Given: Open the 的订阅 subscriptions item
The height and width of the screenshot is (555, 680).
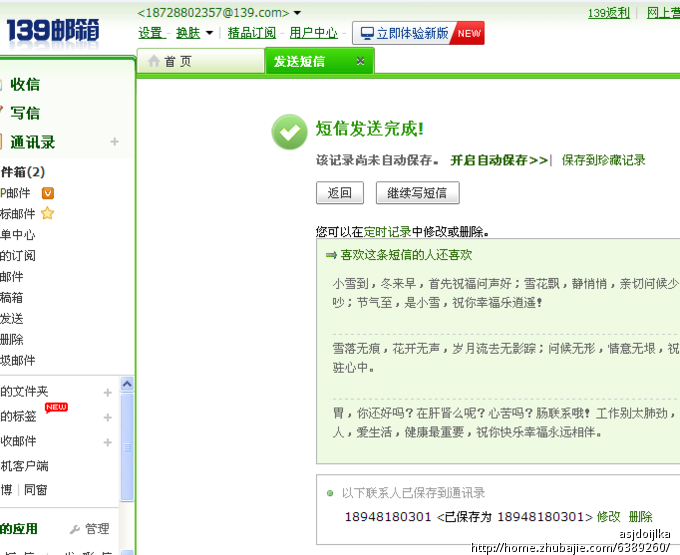Looking at the screenshot, I should pos(18,256).
